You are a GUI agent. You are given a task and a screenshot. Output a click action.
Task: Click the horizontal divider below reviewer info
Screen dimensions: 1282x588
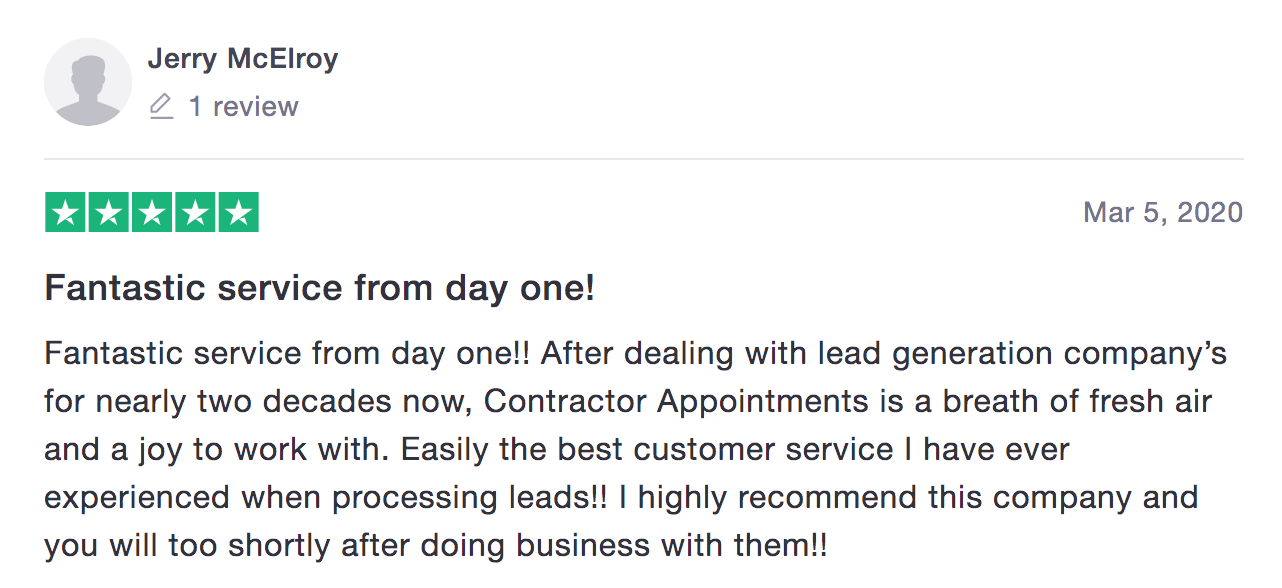(x=644, y=159)
